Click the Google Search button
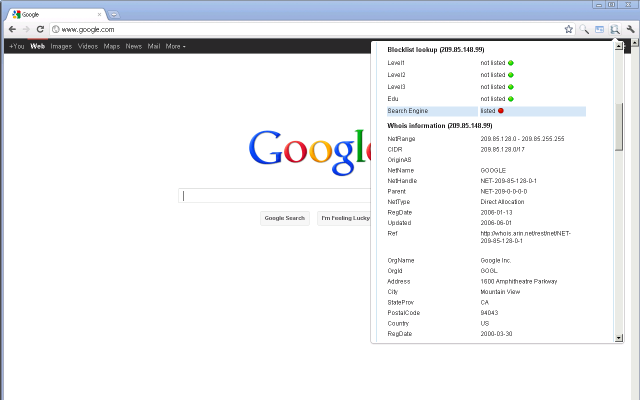The image size is (640, 400). pos(284,218)
